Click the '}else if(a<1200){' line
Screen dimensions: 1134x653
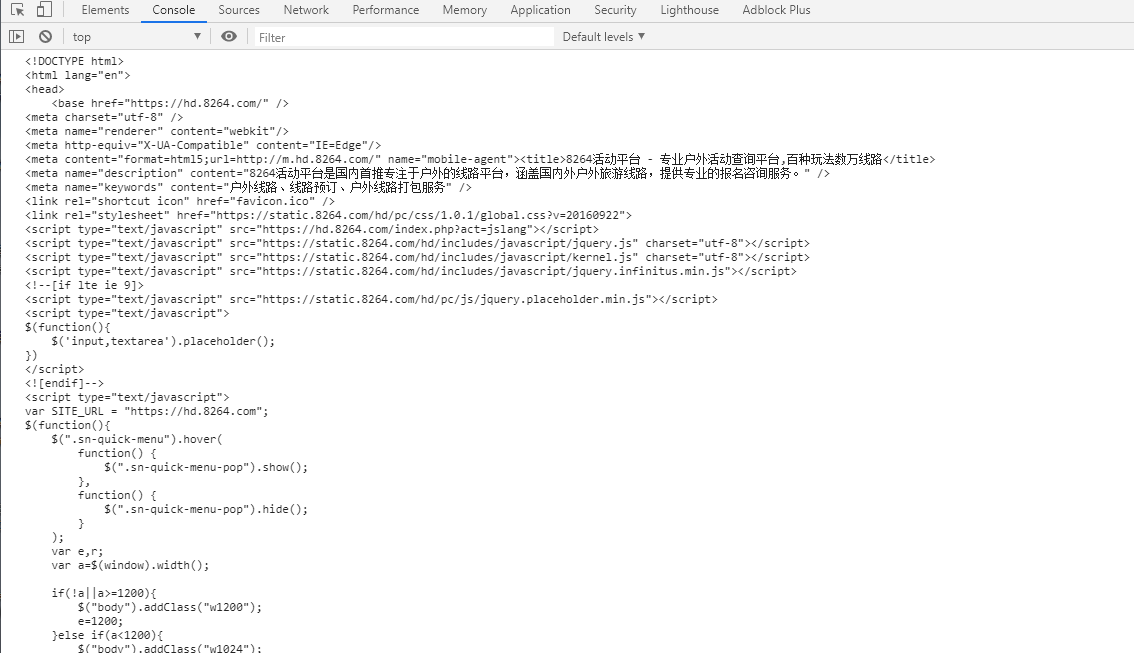click(107, 636)
